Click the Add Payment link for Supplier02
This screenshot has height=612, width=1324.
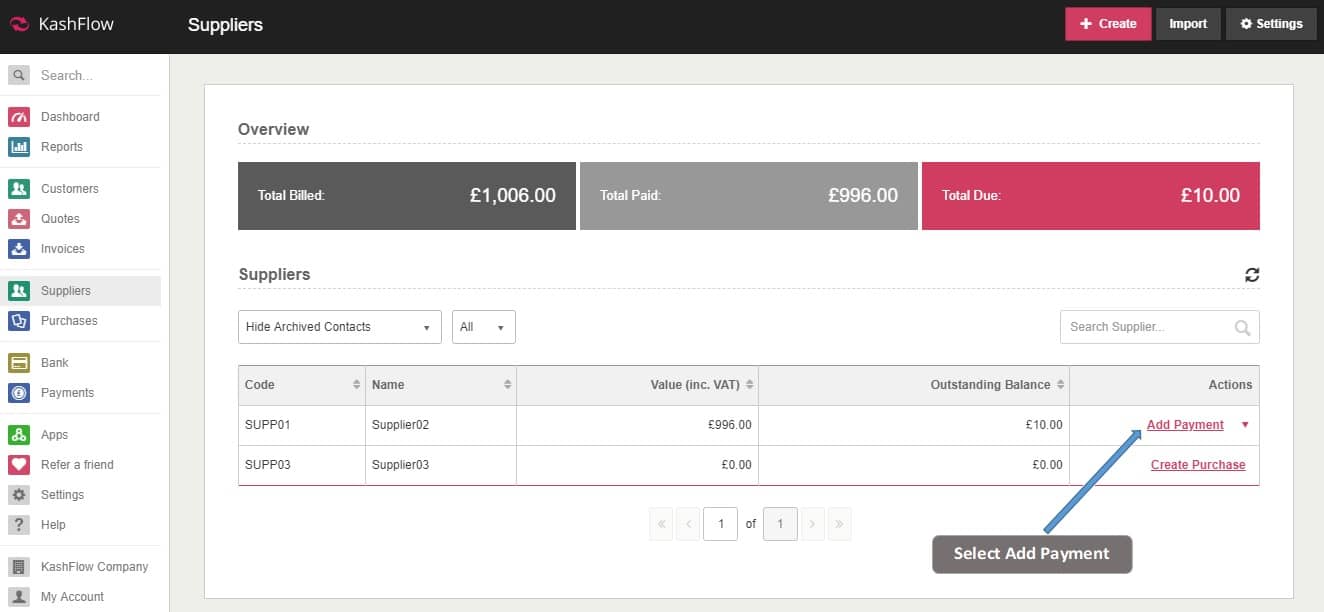coord(1185,425)
